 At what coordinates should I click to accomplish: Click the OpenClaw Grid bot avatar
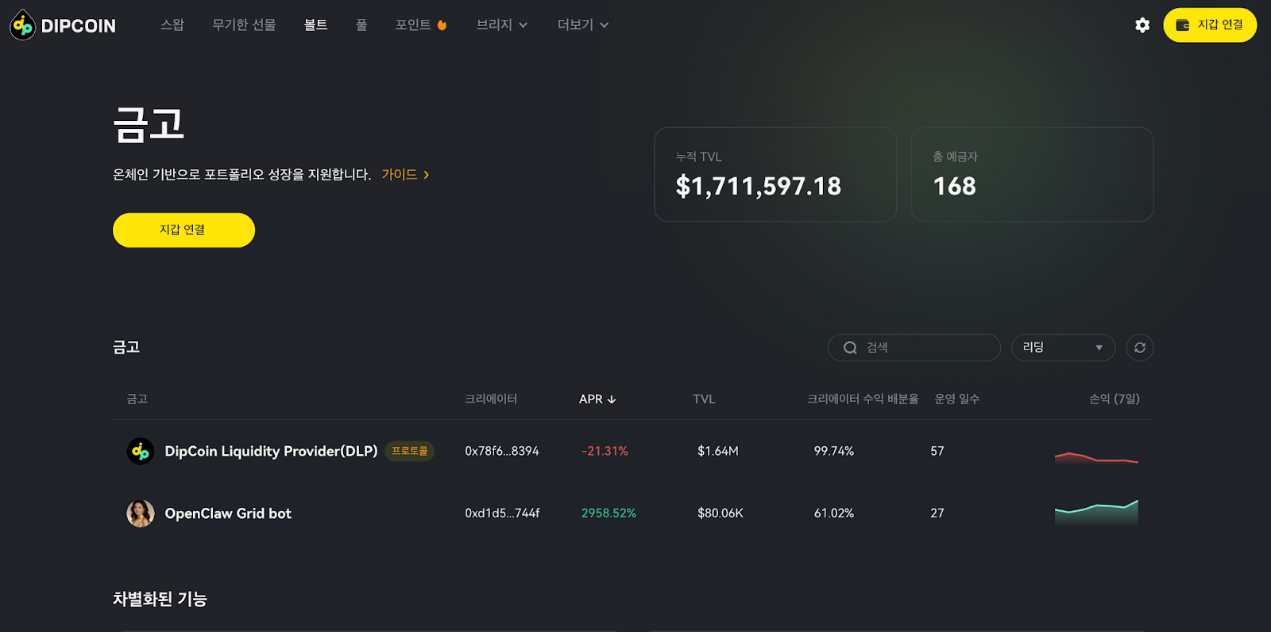(x=140, y=513)
